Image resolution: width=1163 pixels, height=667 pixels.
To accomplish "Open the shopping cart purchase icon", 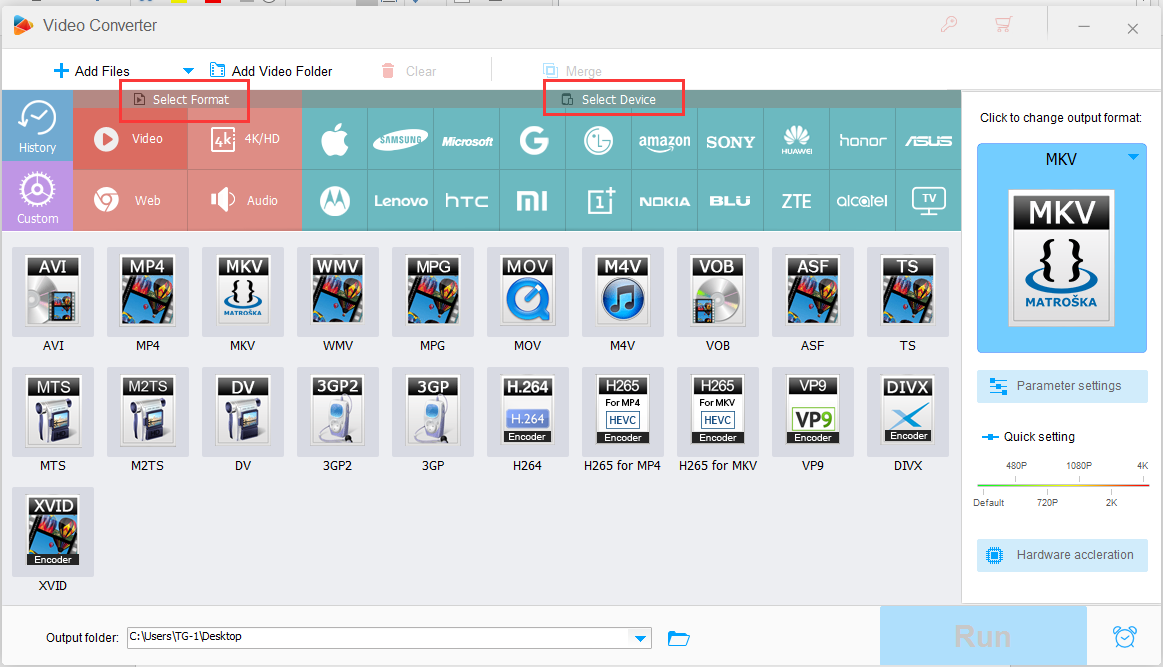I will 1004,25.
